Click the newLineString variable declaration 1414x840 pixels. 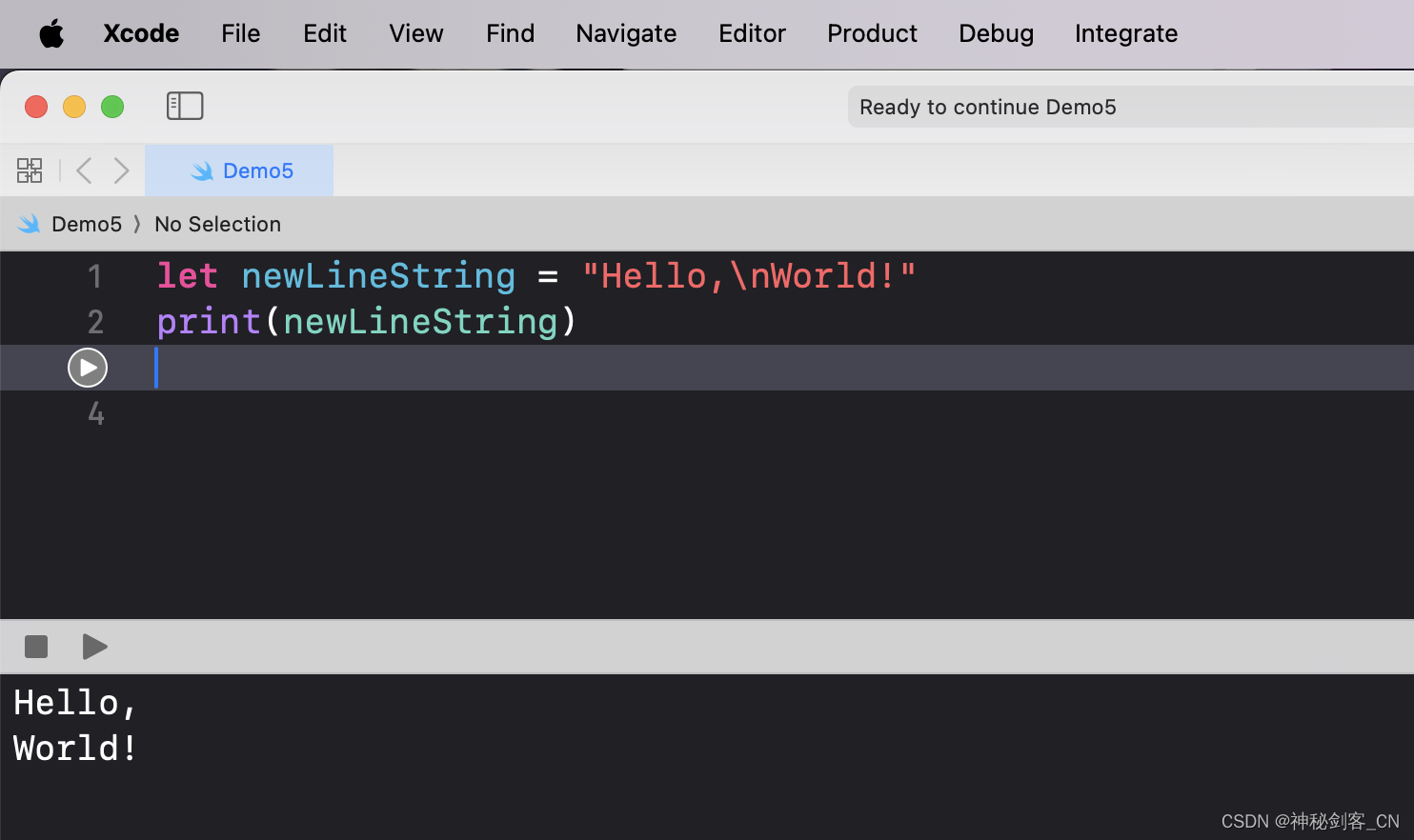pos(378,276)
